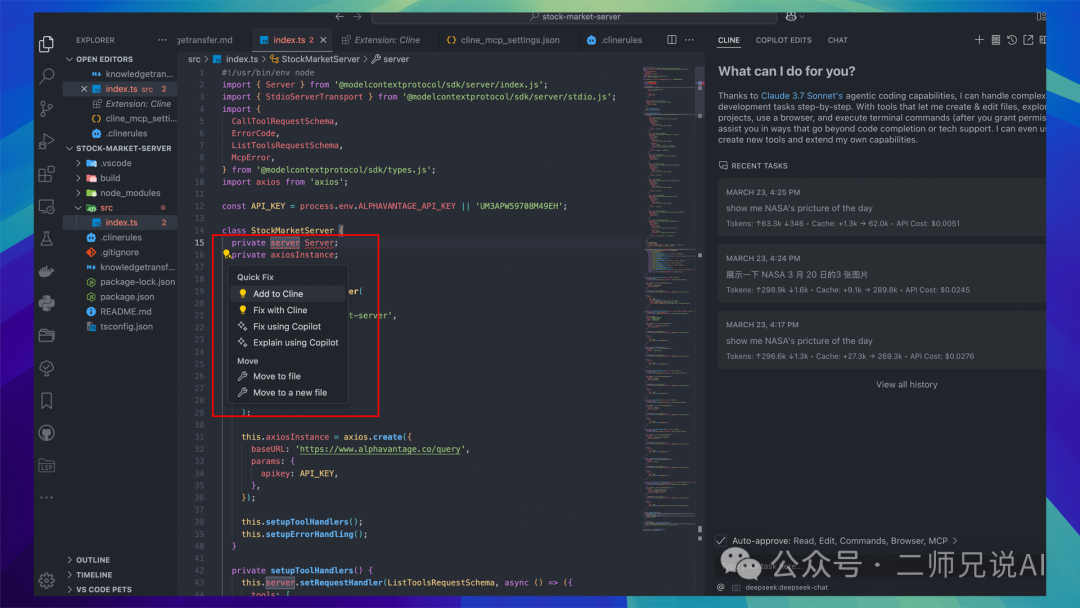This screenshot has width=1080, height=608.
Task: Click the lightbulb on line 16
Action: (x=226, y=254)
